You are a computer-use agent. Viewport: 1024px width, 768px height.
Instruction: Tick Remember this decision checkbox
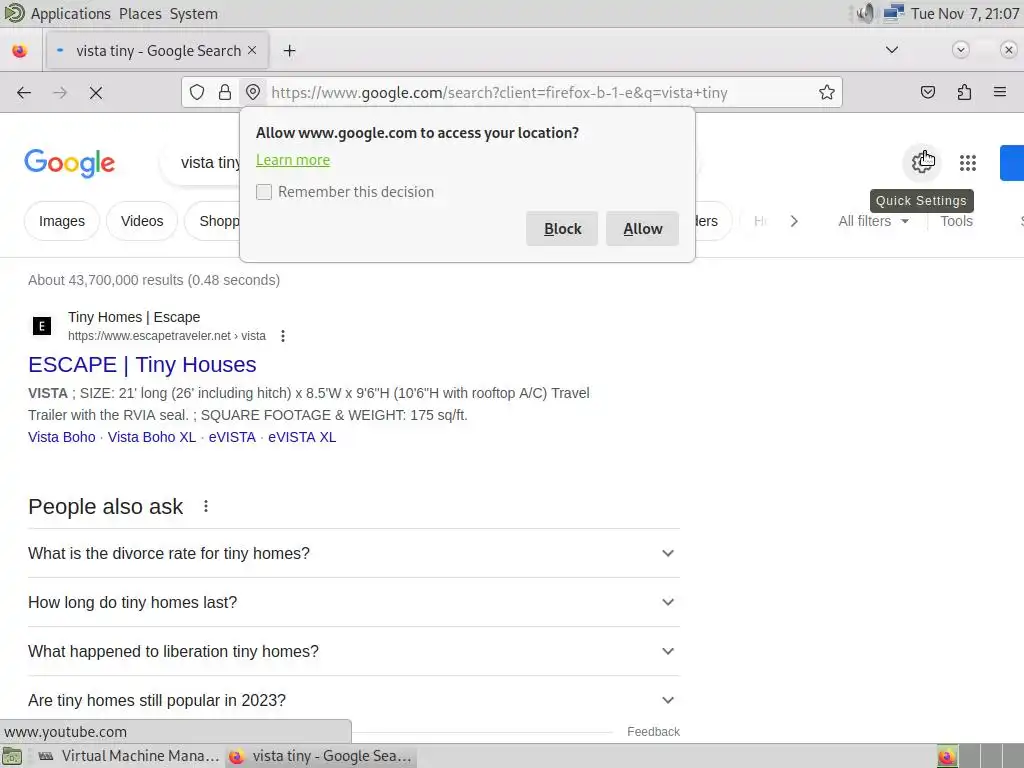click(x=264, y=192)
